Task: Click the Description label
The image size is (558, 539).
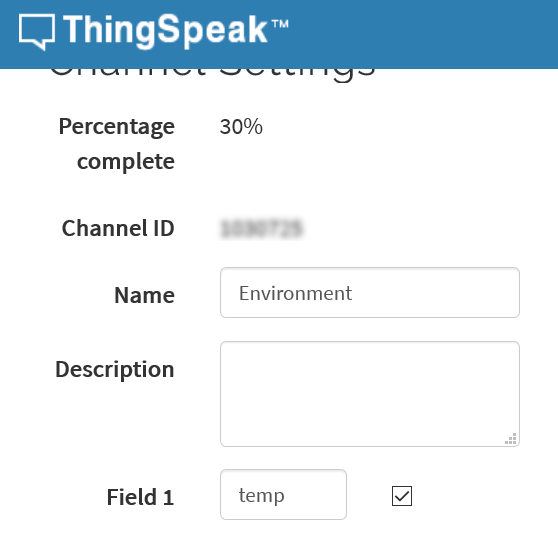Action: pos(115,370)
